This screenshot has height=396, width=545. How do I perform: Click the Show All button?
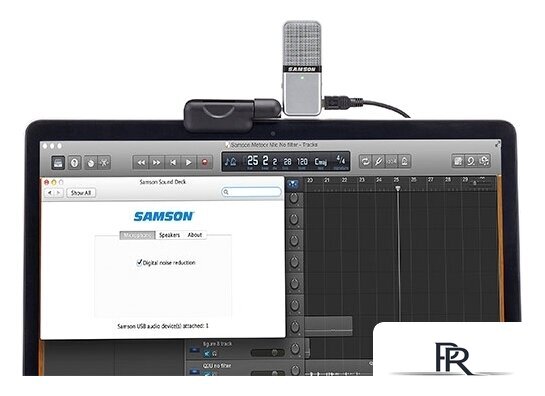pos(81,193)
